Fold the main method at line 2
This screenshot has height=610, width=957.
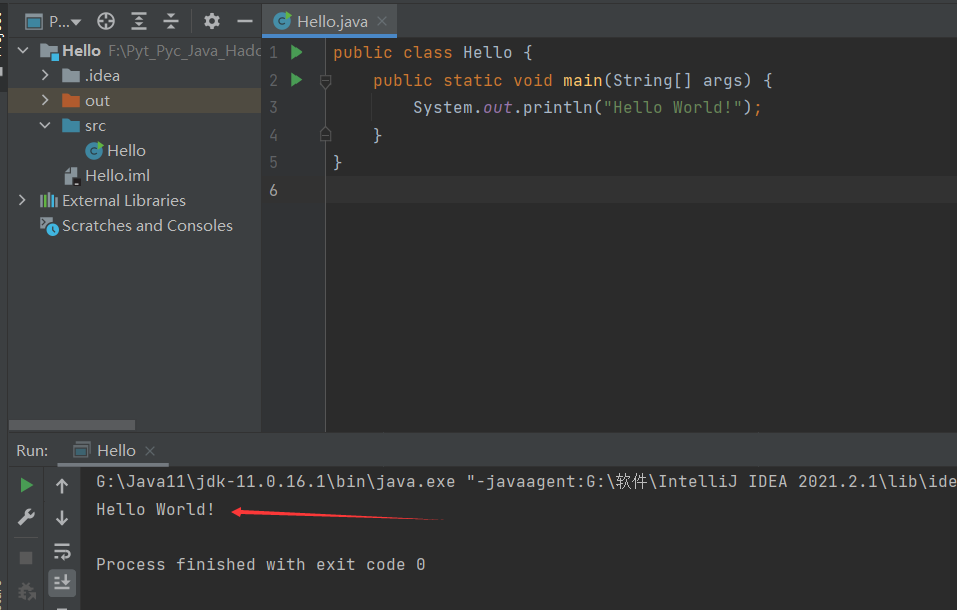pos(325,81)
